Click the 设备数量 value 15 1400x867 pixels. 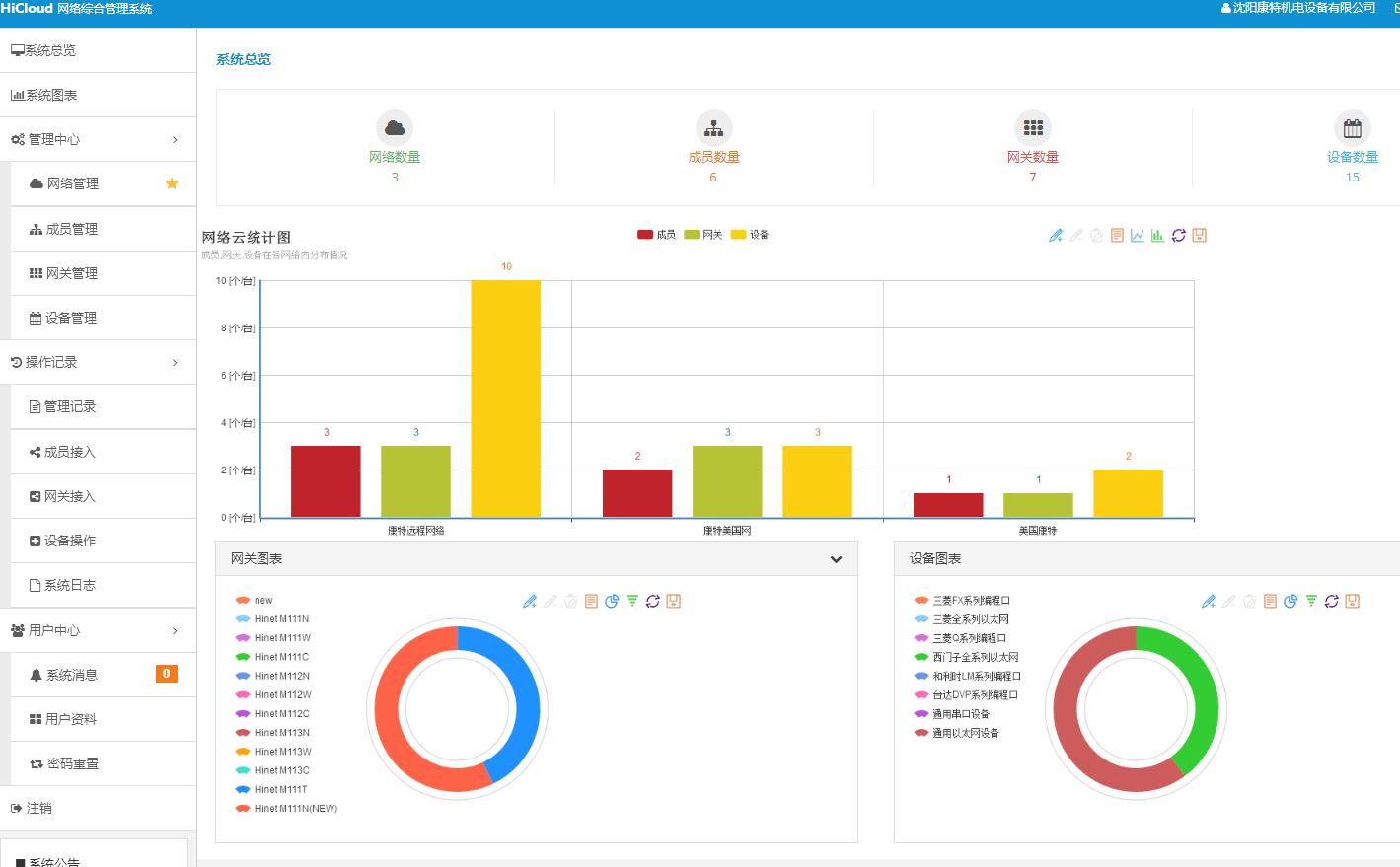click(x=1352, y=178)
